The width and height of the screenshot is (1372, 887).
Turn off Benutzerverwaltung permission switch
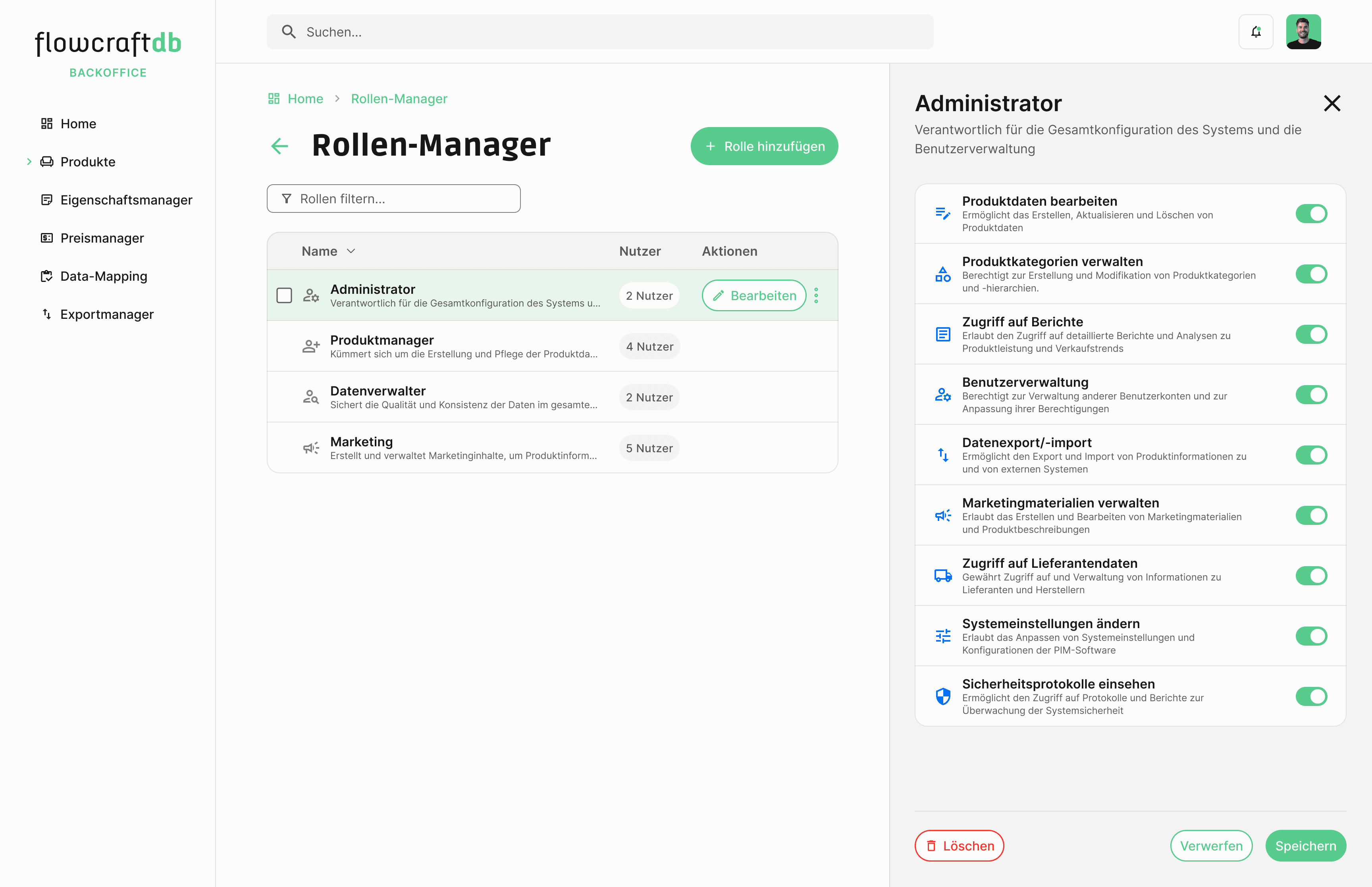click(x=1311, y=395)
